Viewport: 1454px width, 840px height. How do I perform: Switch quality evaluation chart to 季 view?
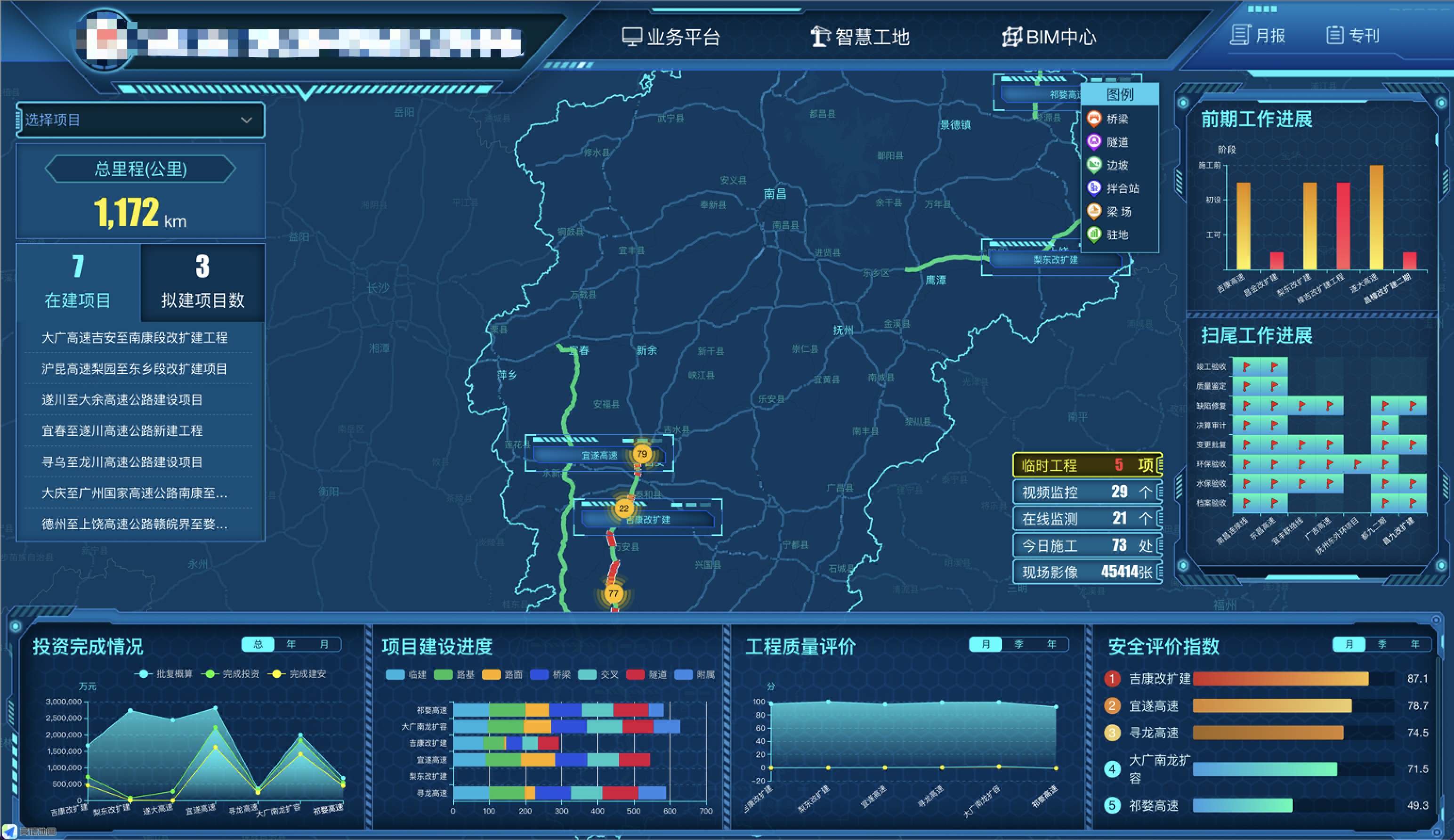tap(1018, 645)
